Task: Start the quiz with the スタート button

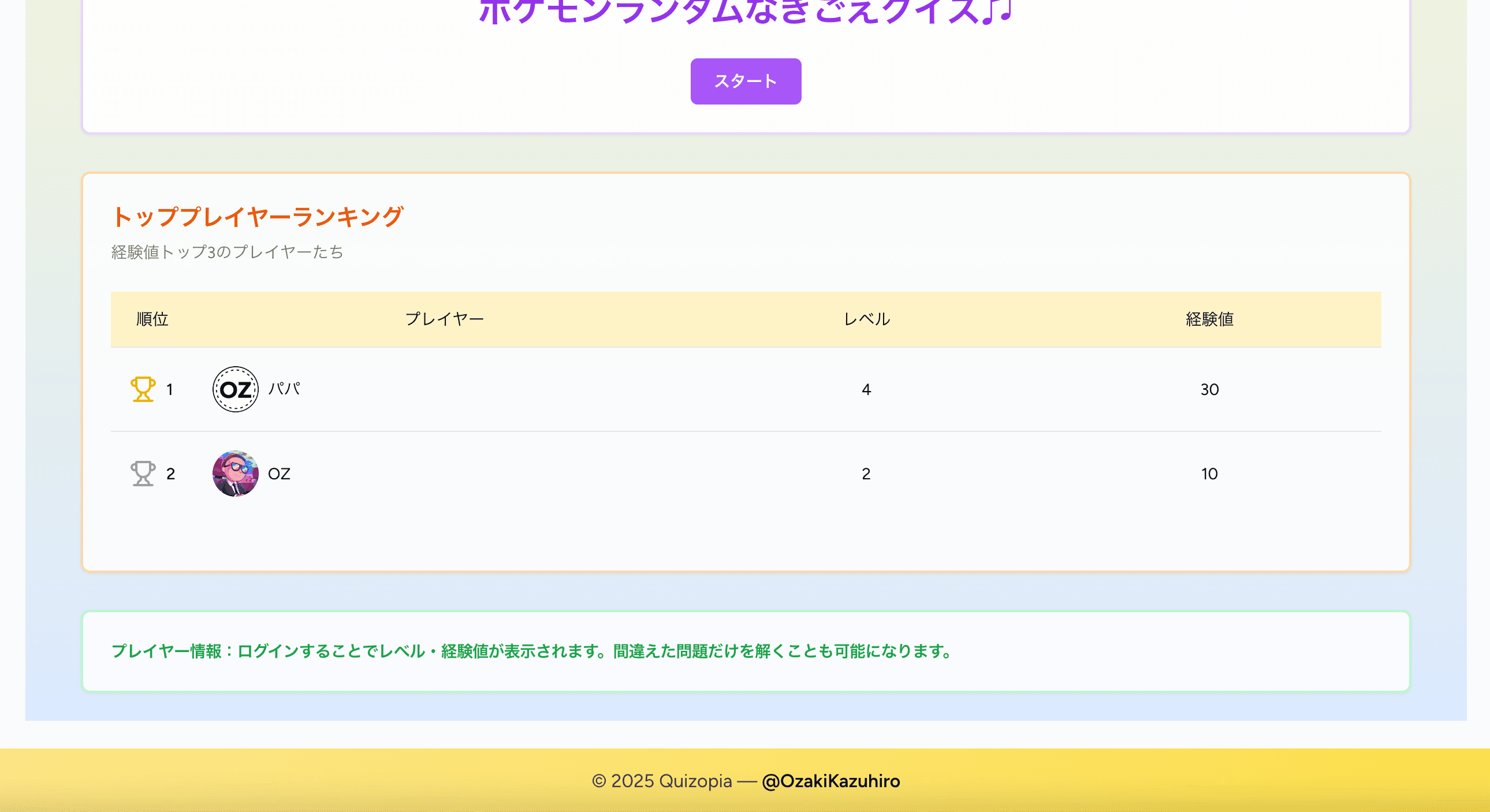Action: pyautogui.click(x=746, y=81)
